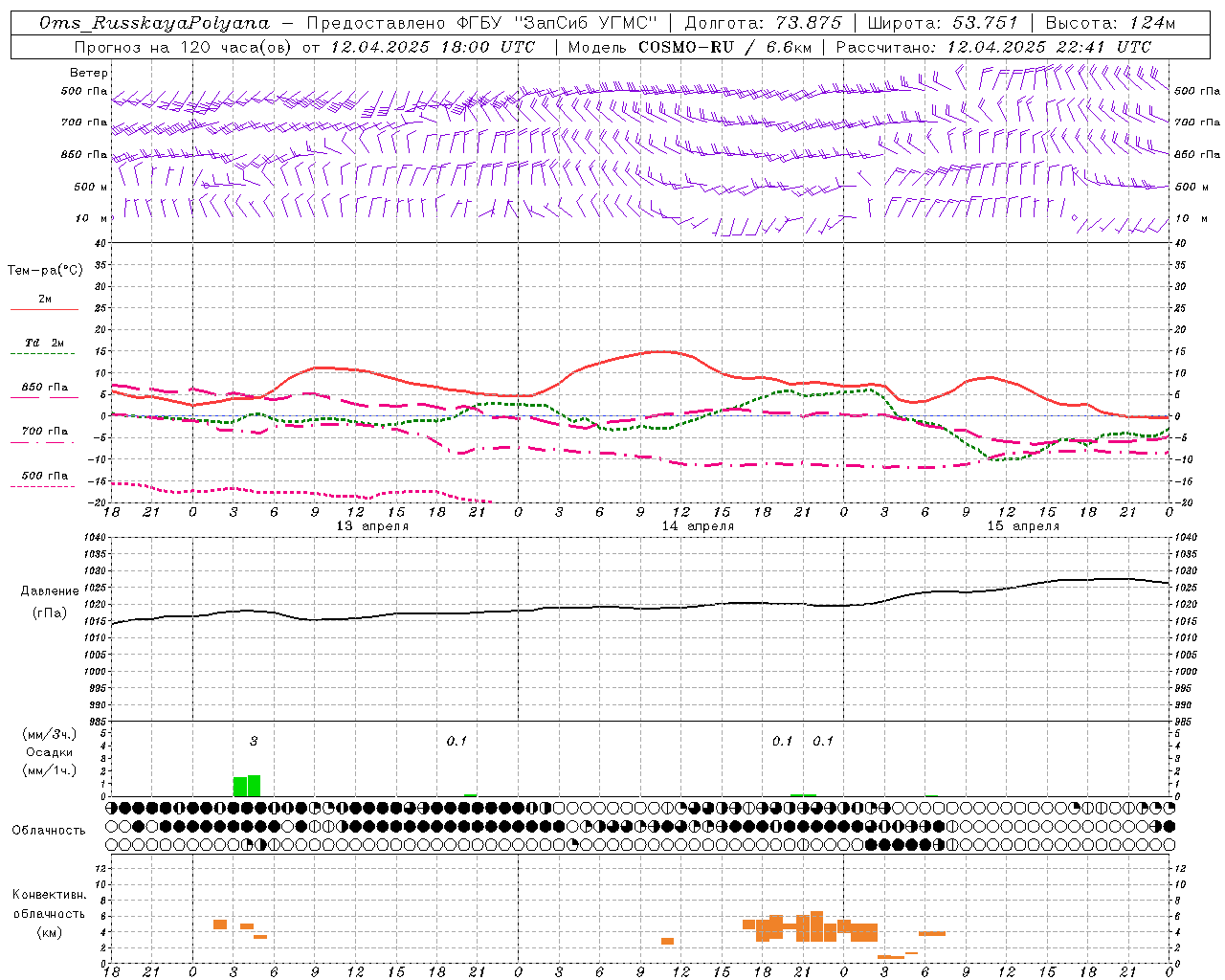Click the 'Рассчитано: 12.04.2025 22:41 UTC' timestamp

993,47
